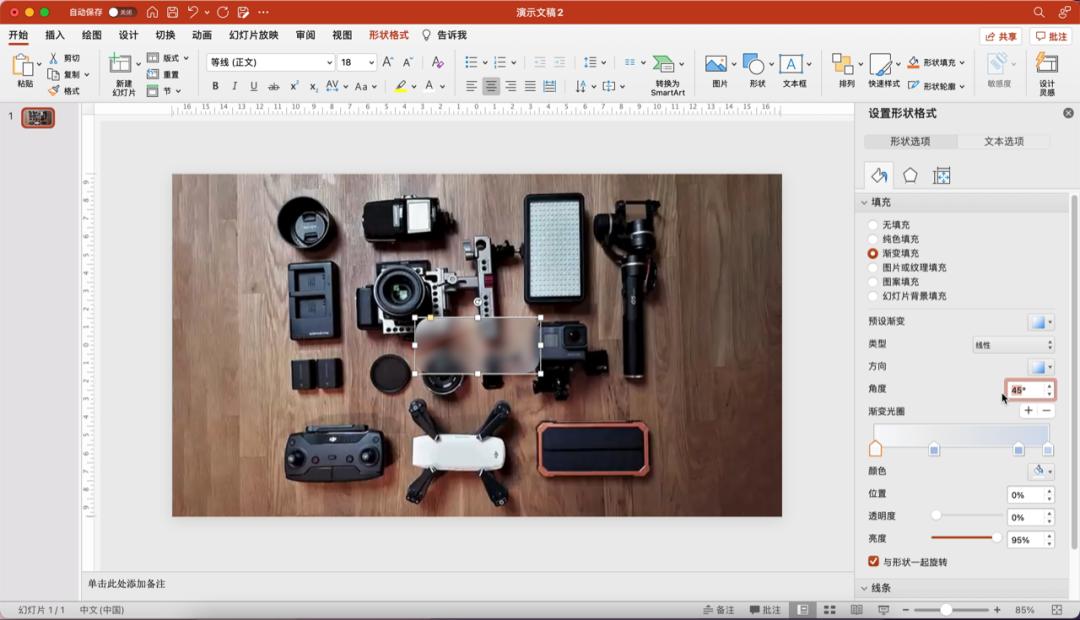This screenshot has width=1080, height=620.
Task: Click the 亮度 brightness slider handle
Action: coord(996,538)
